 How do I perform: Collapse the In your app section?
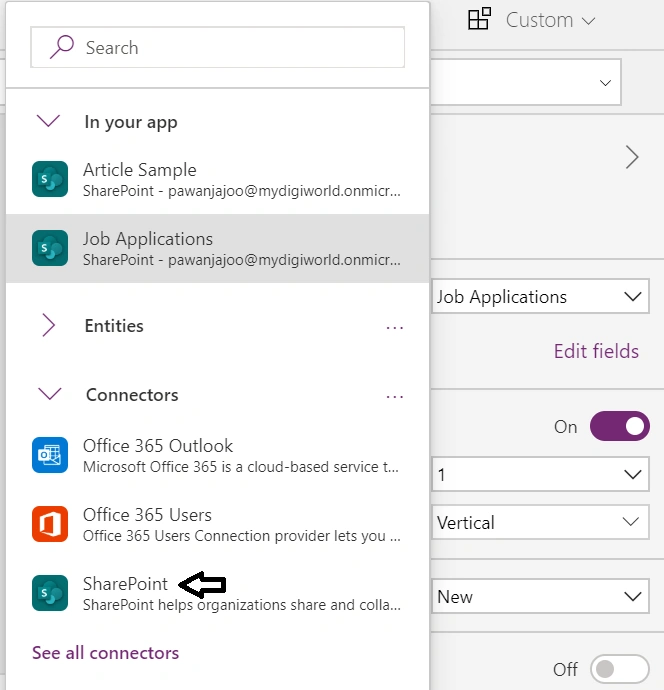point(48,121)
